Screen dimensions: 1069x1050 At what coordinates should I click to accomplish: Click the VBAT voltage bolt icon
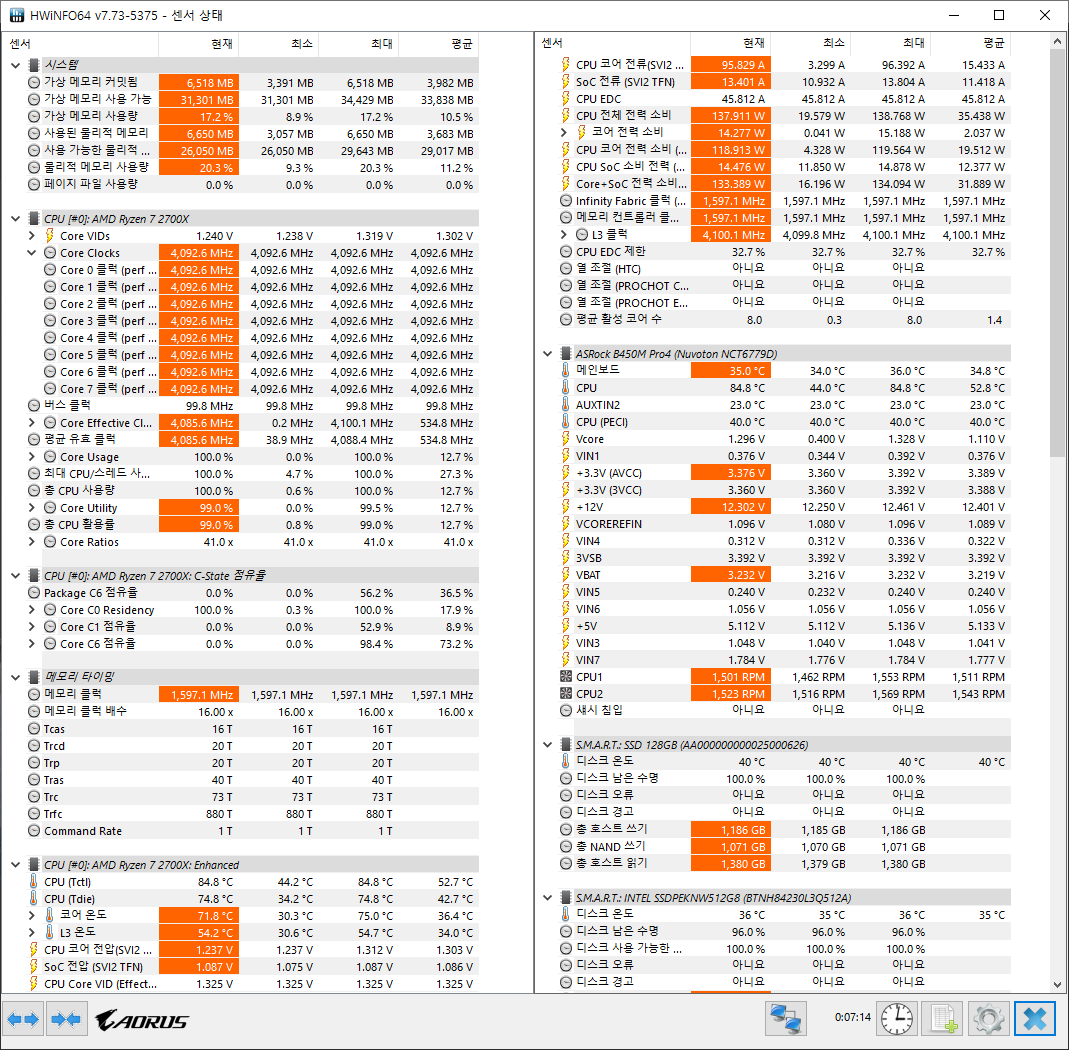565,575
